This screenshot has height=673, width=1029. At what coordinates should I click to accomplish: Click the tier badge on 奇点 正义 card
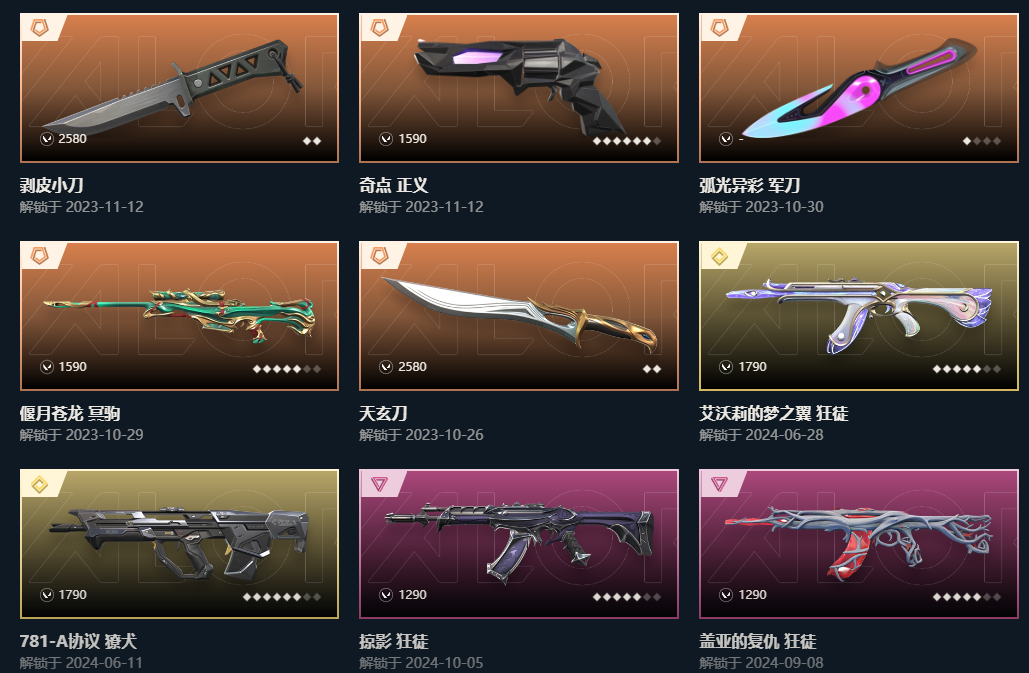coord(380,28)
